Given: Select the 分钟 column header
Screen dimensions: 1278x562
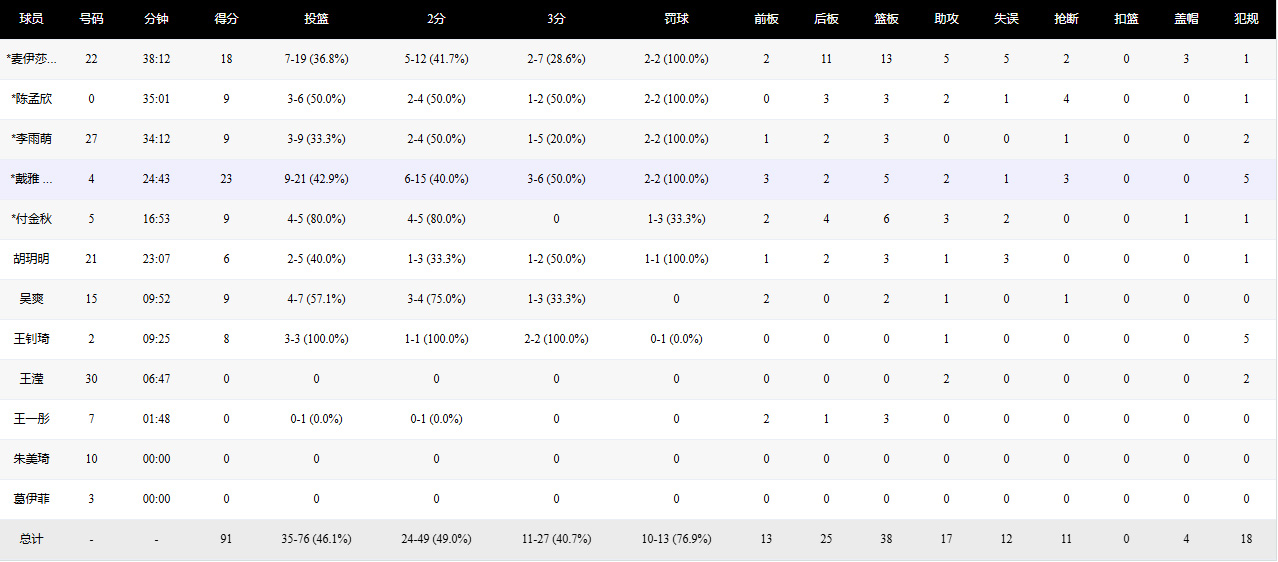Looking at the screenshot, I should click(x=156, y=19).
